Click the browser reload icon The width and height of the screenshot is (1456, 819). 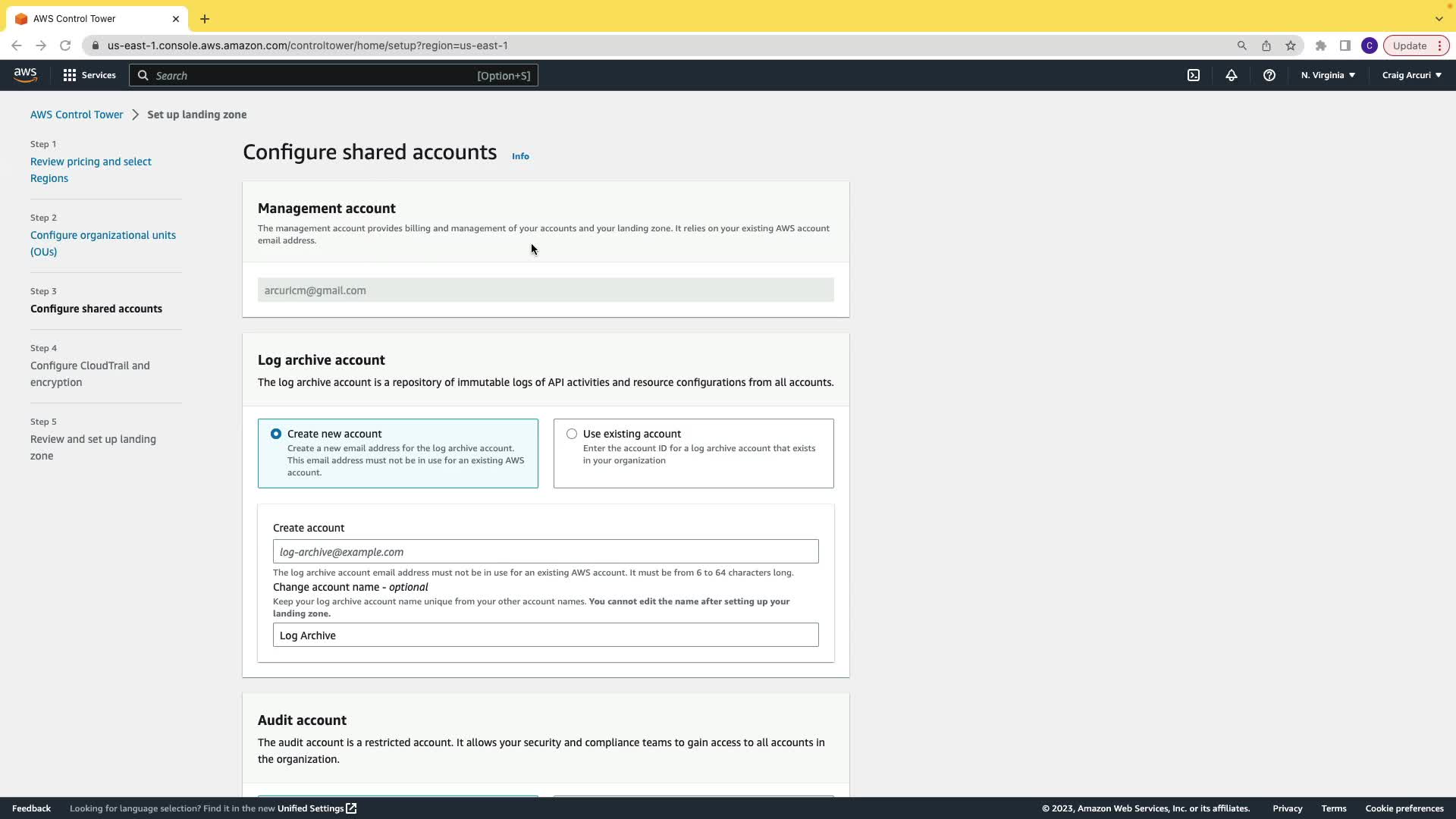65,45
